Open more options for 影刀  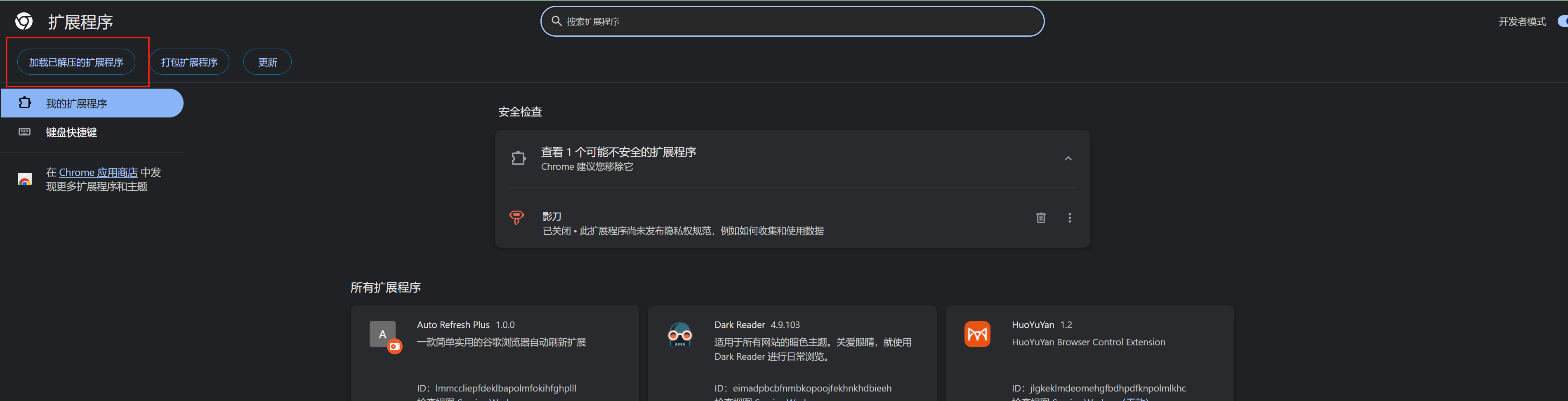1070,218
